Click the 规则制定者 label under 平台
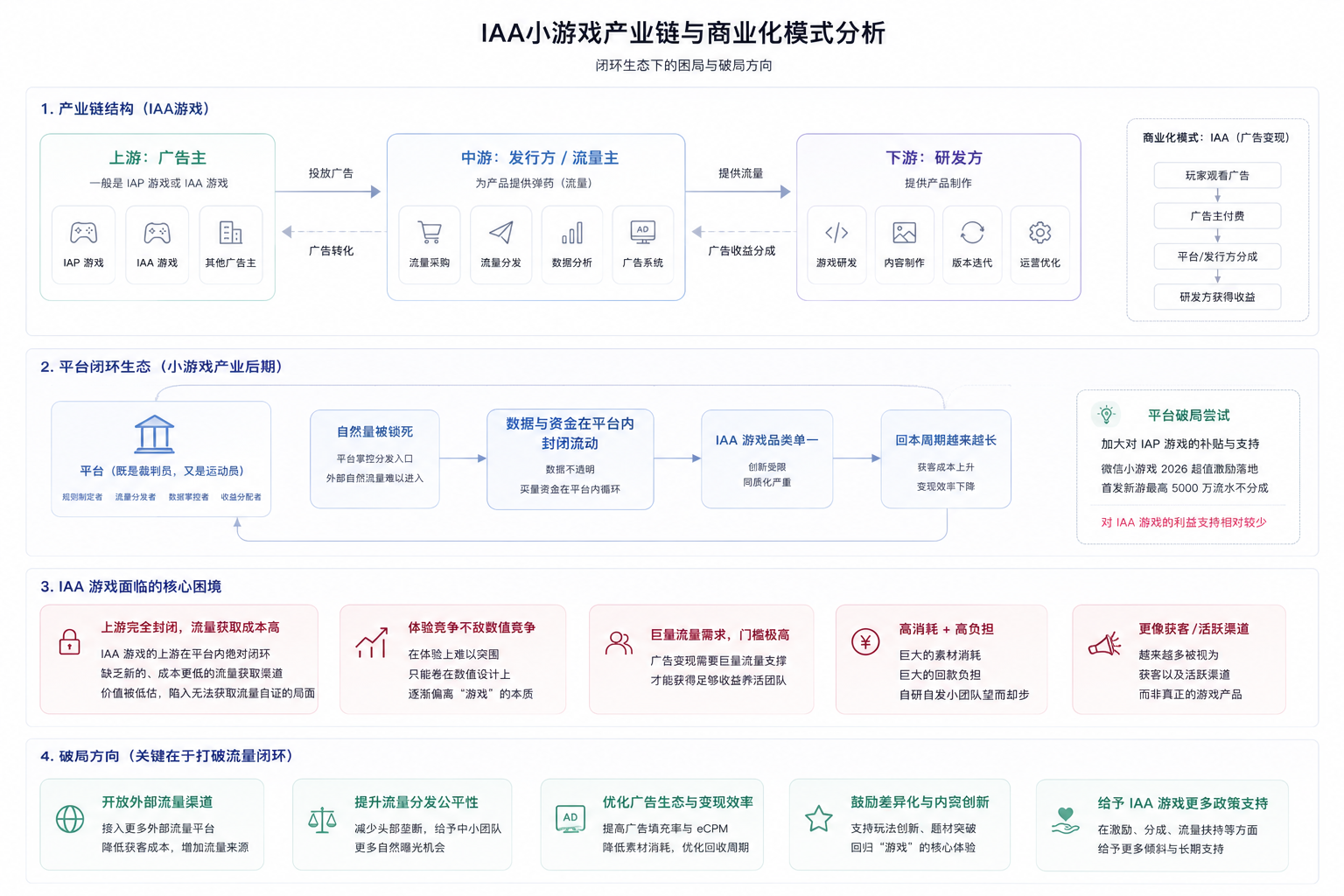This screenshot has height=896, width=1344. coord(82,497)
